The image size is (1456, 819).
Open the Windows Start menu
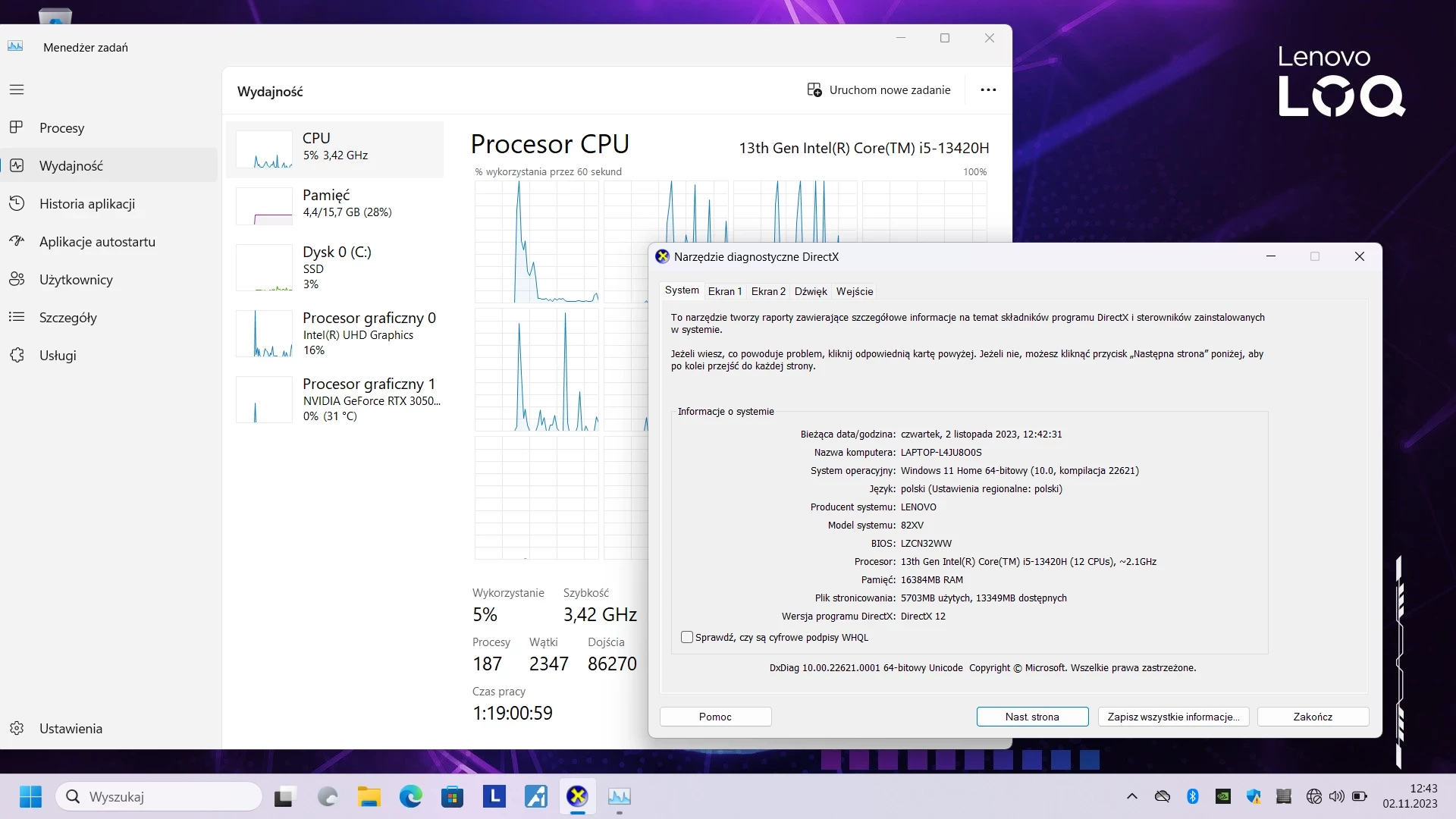click(30, 796)
